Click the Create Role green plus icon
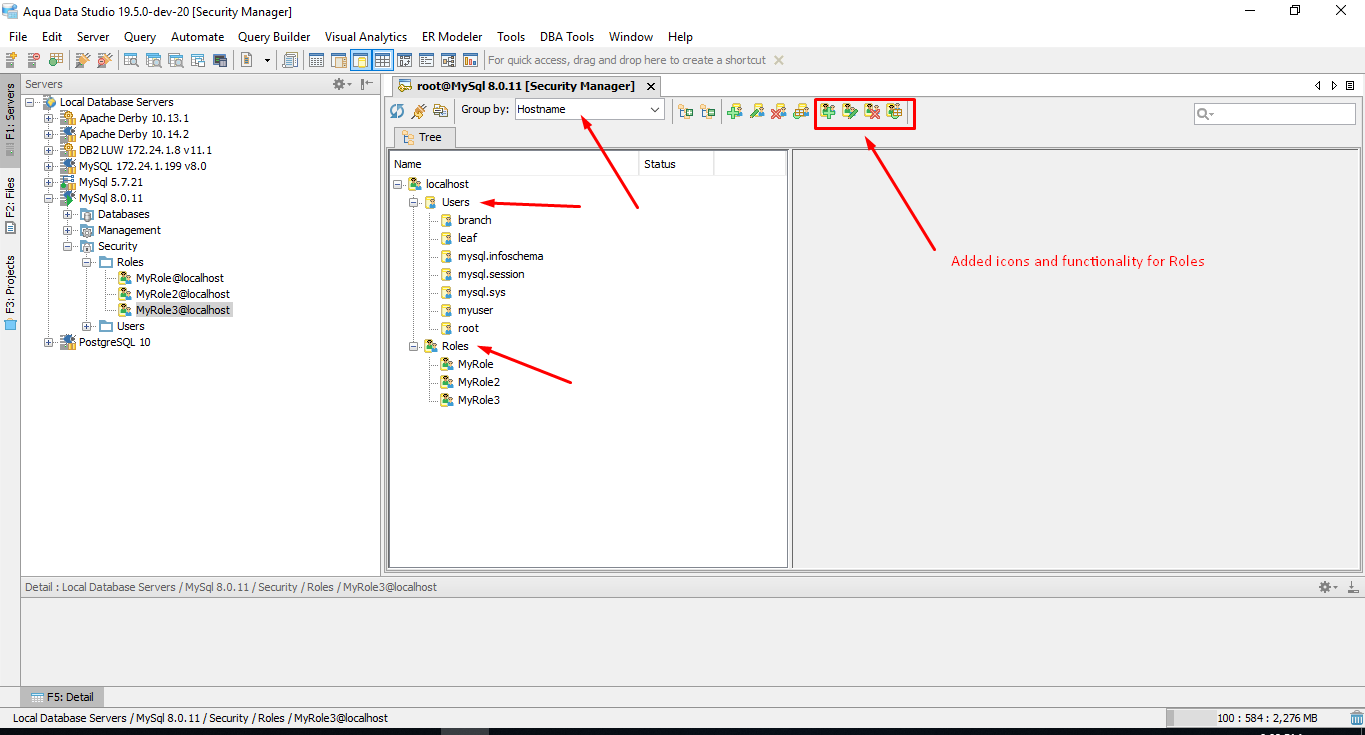The height and width of the screenshot is (735, 1365). pyautogui.click(x=828, y=111)
